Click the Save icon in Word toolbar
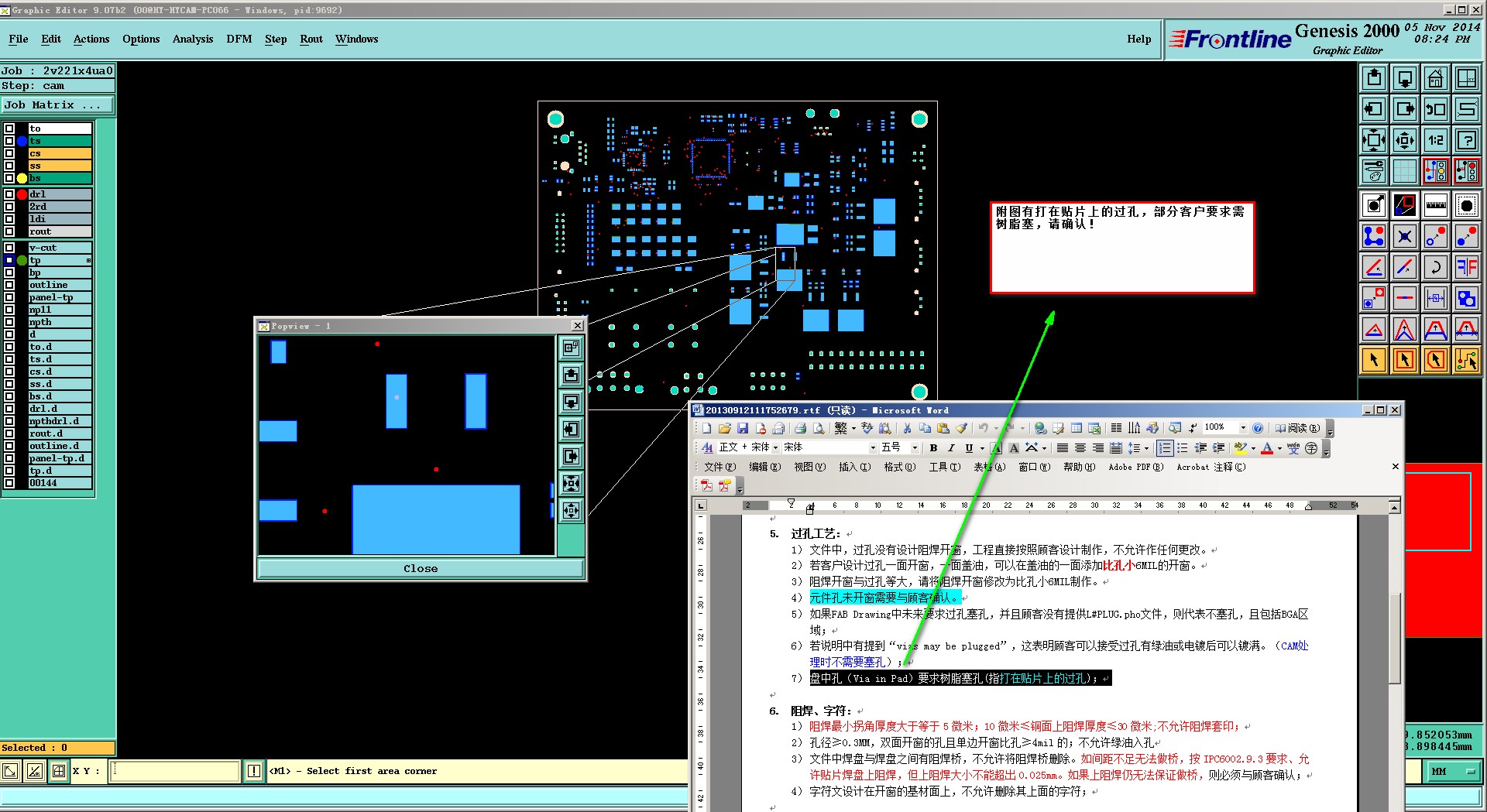 [743, 428]
